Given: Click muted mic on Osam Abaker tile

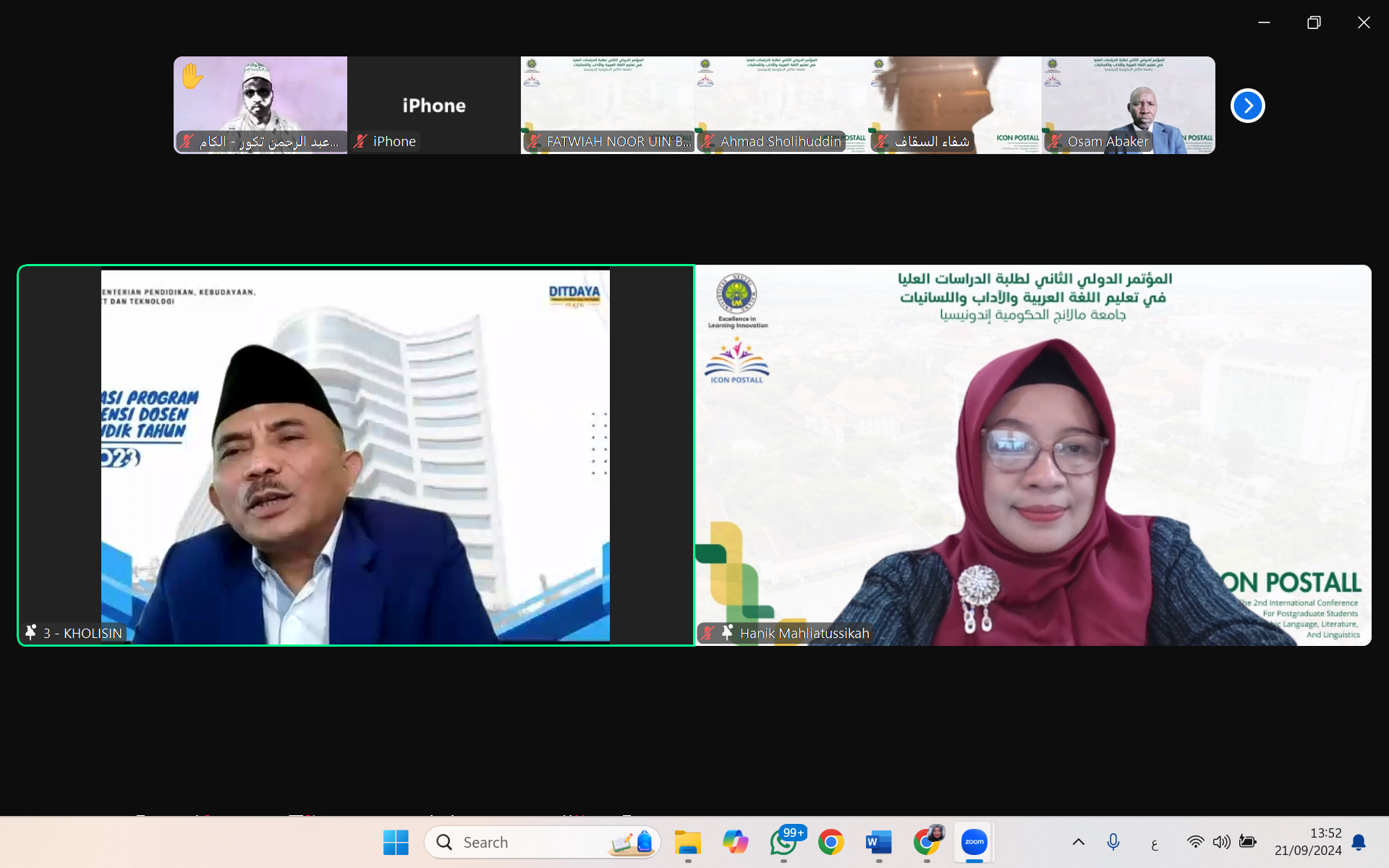Looking at the screenshot, I should (1055, 142).
